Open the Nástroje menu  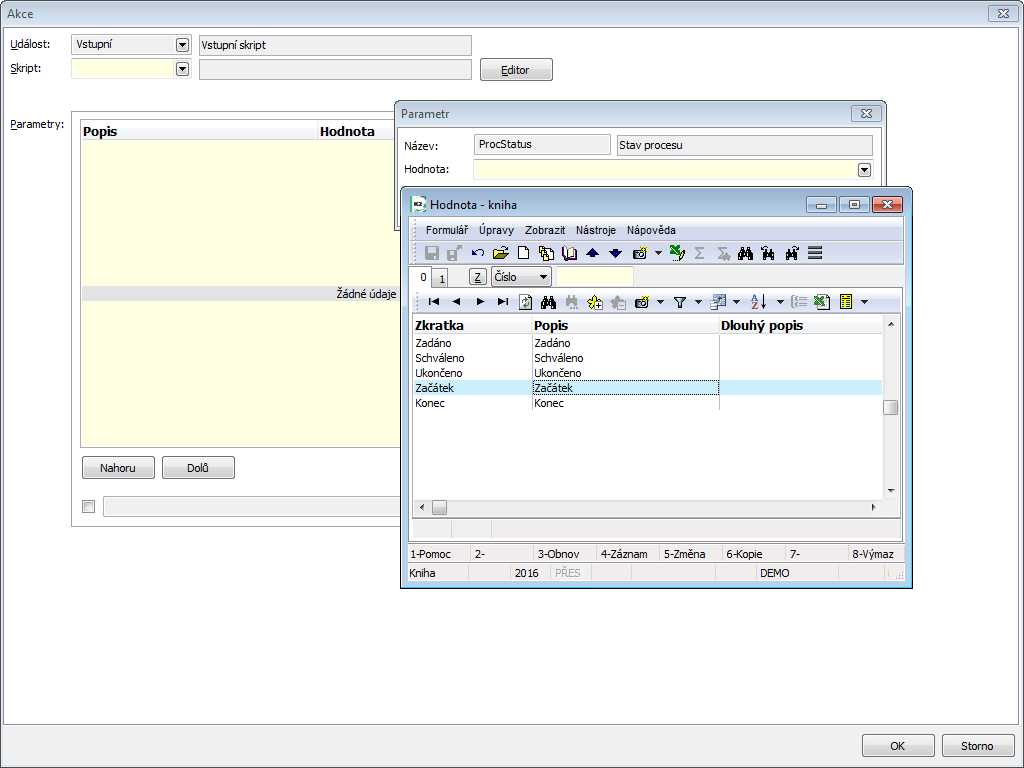click(x=596, y=230)
